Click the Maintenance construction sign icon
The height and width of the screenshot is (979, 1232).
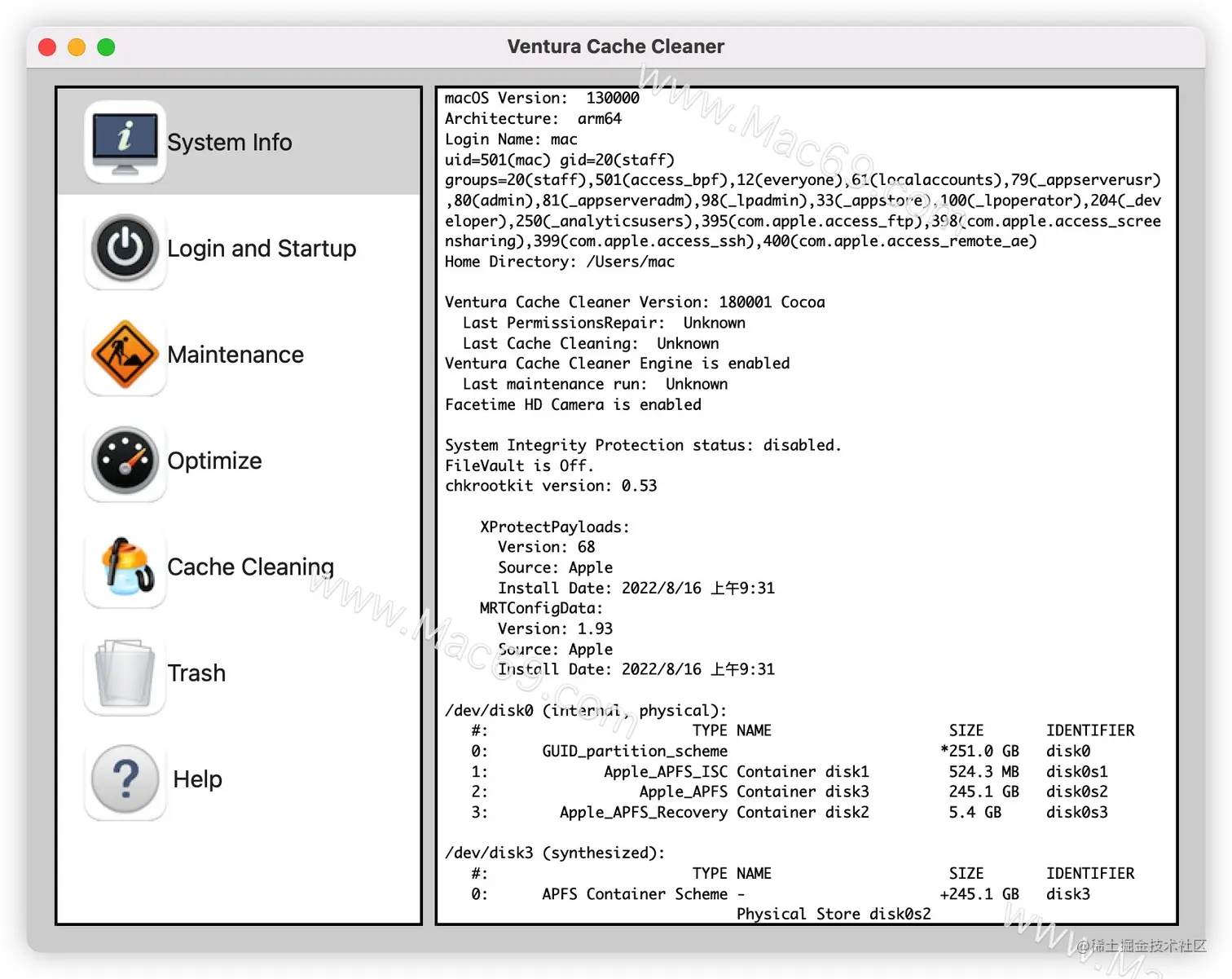(125, 355)
